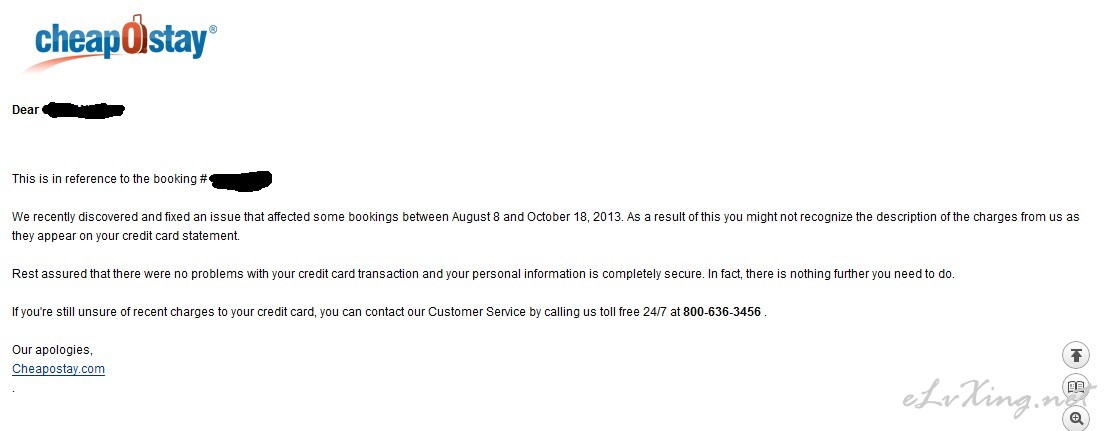Open the Cheapostay.com link
The width and height of the screenshot is (1107, 431).
(x=58, y=369)
